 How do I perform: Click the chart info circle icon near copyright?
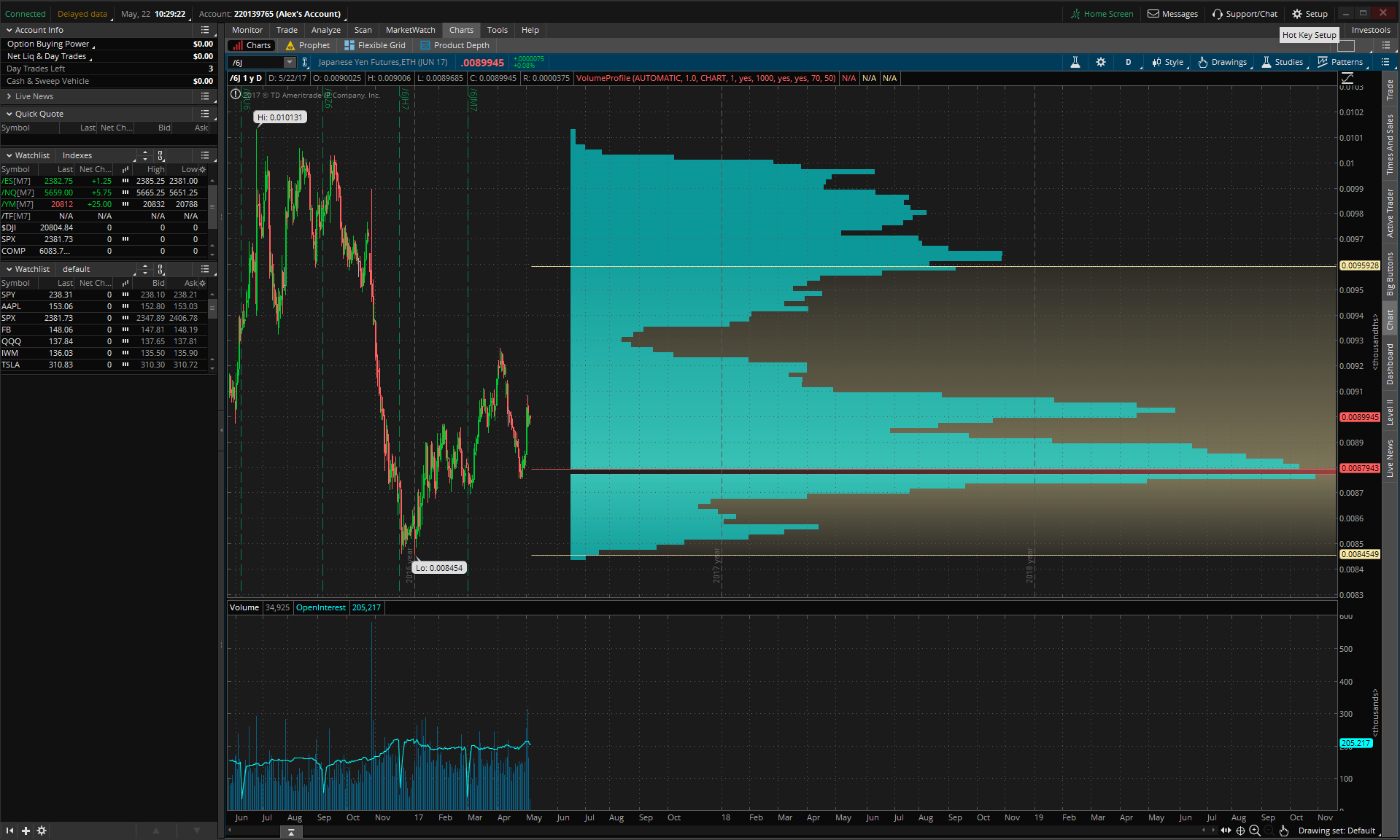point(236,94)
